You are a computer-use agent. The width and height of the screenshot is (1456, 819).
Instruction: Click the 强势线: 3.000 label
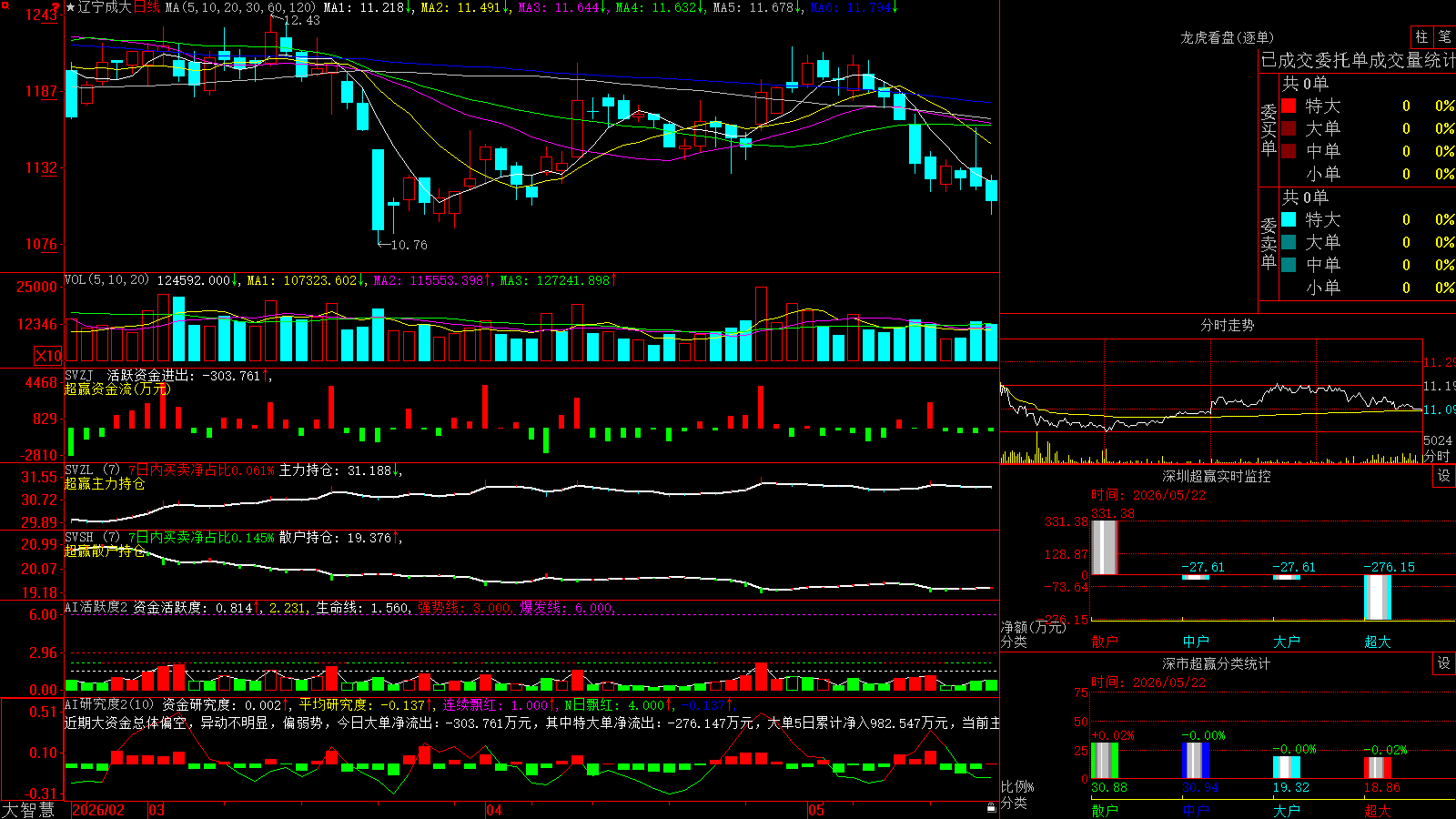point(465,608)
